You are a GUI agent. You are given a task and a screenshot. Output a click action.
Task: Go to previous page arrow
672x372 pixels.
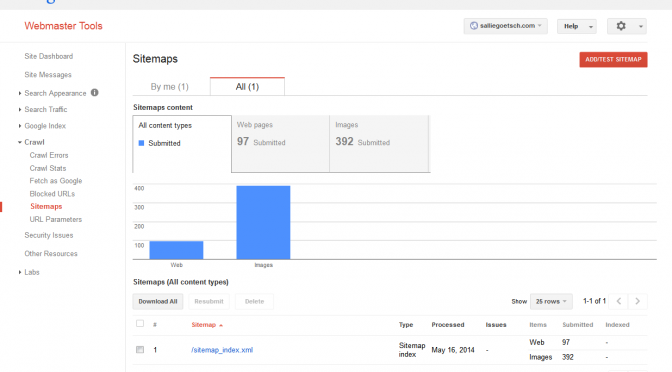(618, 301)
